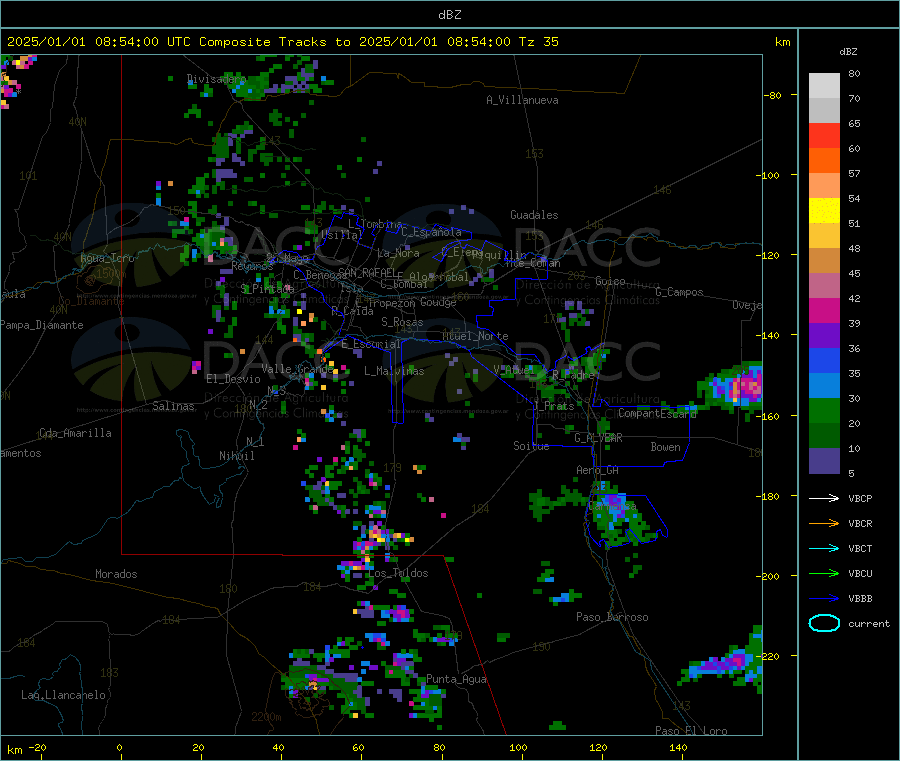
Task: Pick the green 30 dBZ color swatch
Action: (824, 410)
